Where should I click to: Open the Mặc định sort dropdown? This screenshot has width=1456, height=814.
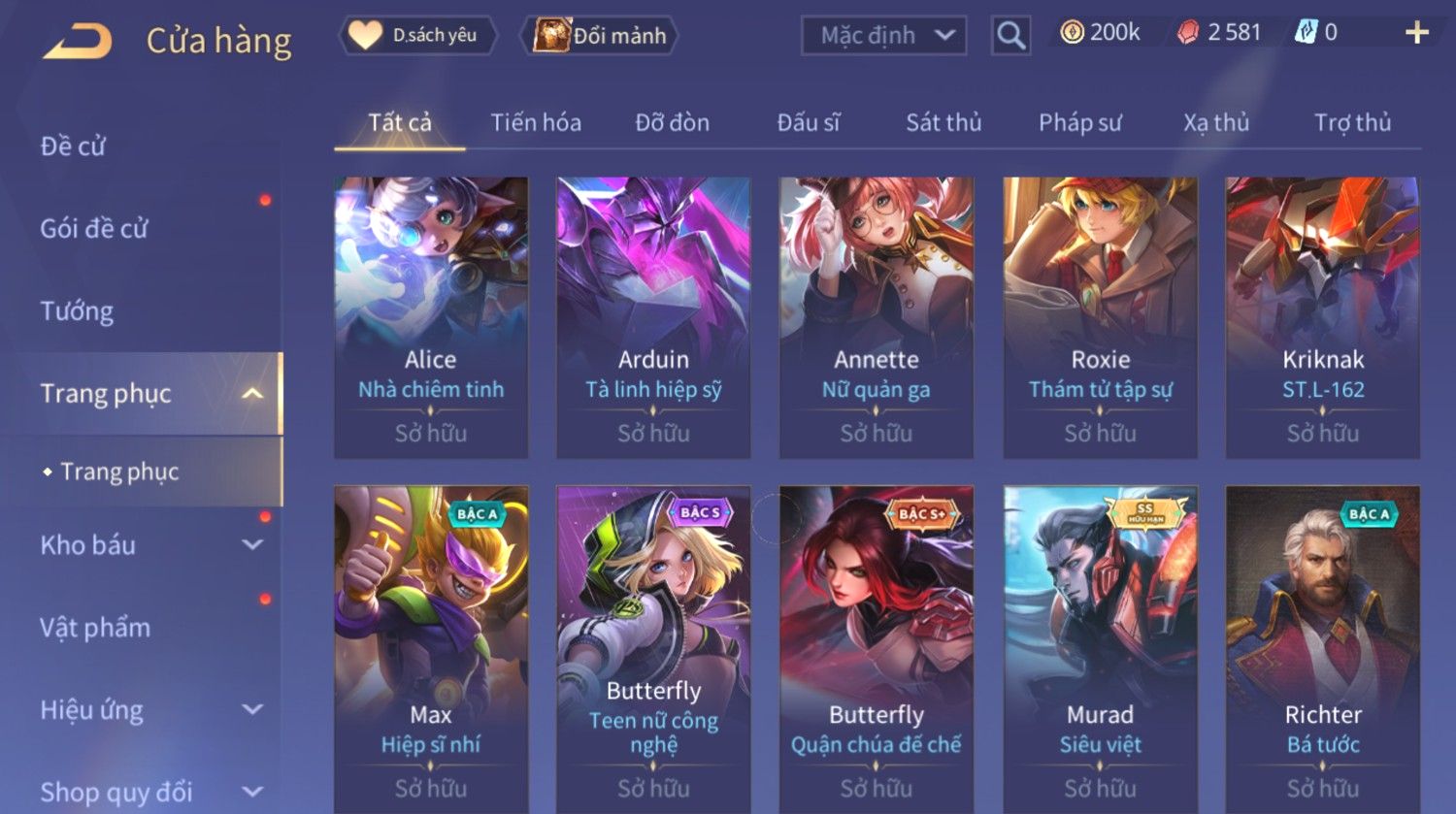click(883, 36)
